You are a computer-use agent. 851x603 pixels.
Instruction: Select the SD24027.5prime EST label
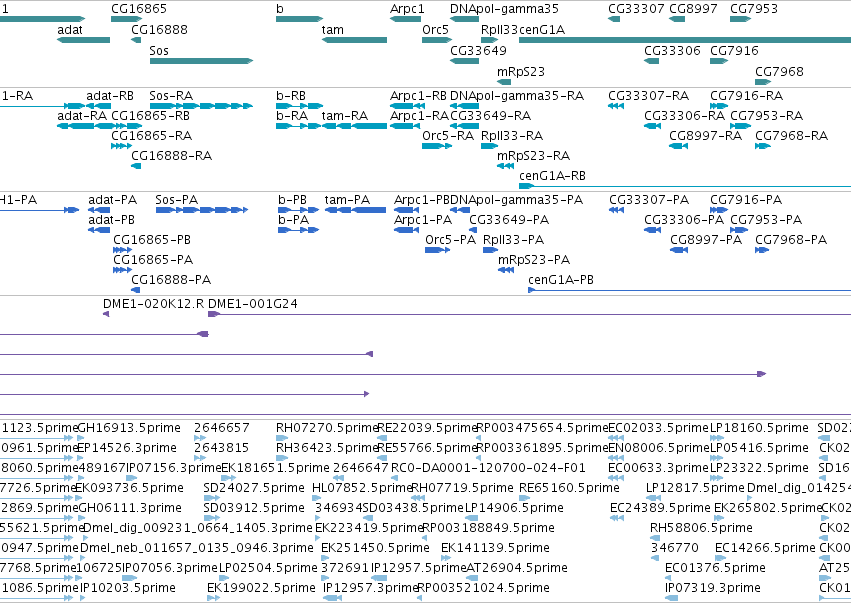point(254,488)
